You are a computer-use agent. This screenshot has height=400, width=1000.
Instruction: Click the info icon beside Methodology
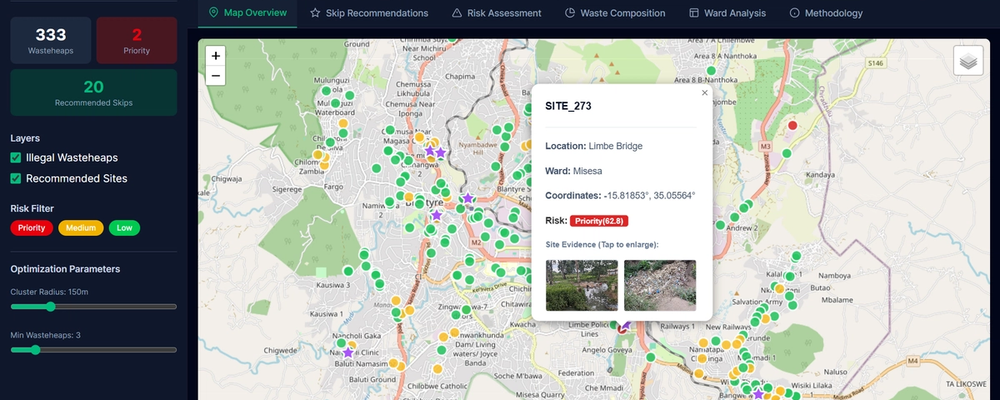795,13
